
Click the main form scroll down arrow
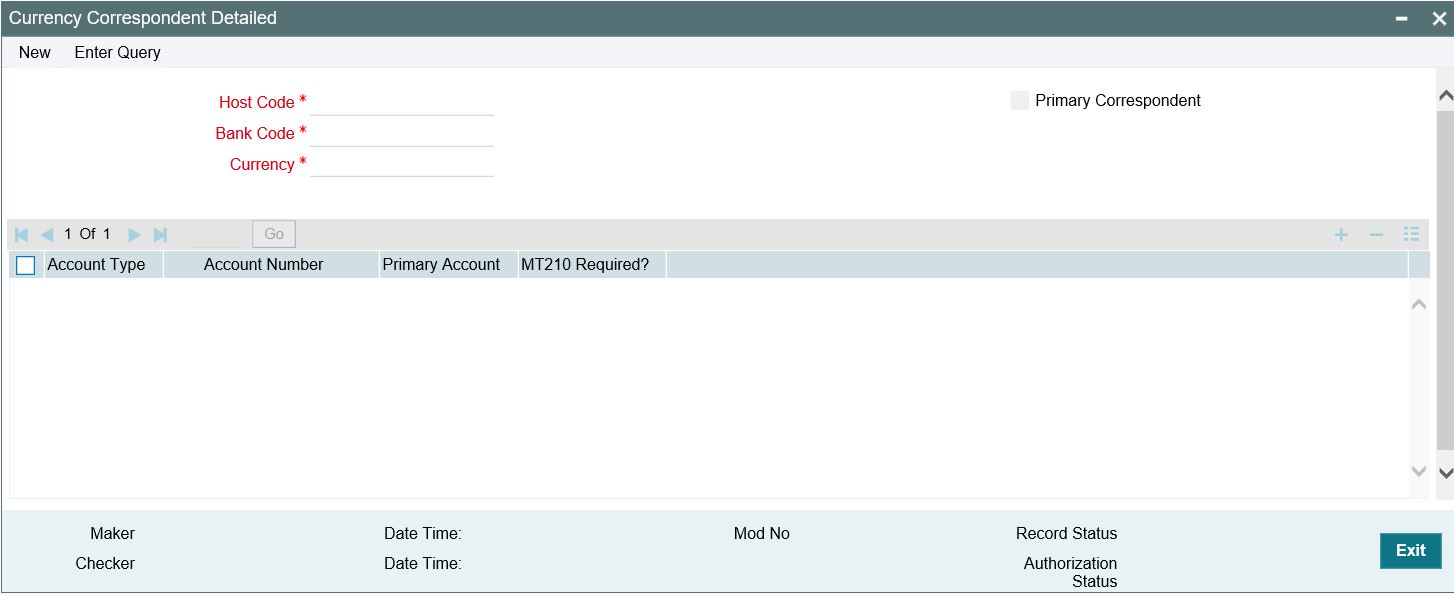(x=1444, y=472)
